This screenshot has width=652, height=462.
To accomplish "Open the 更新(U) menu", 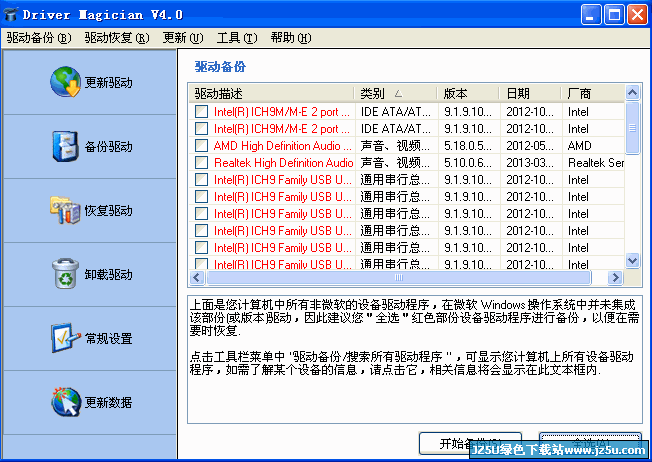I will tap(183, 38).
